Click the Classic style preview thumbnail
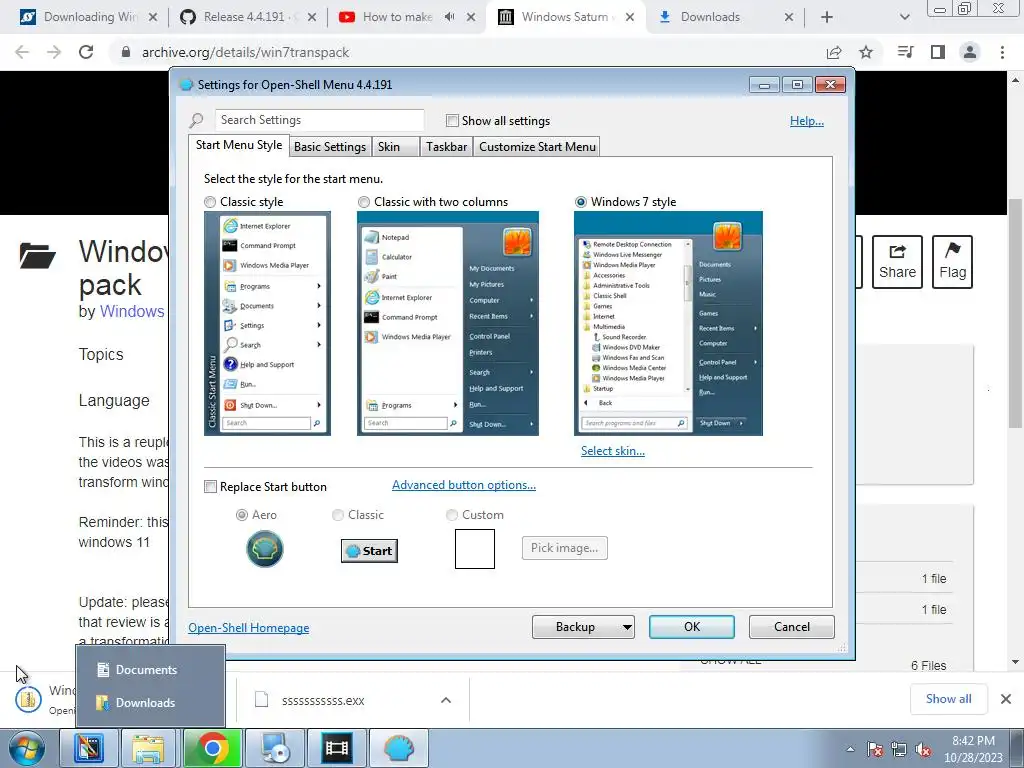1024x768 pixels. click(267, 323)
